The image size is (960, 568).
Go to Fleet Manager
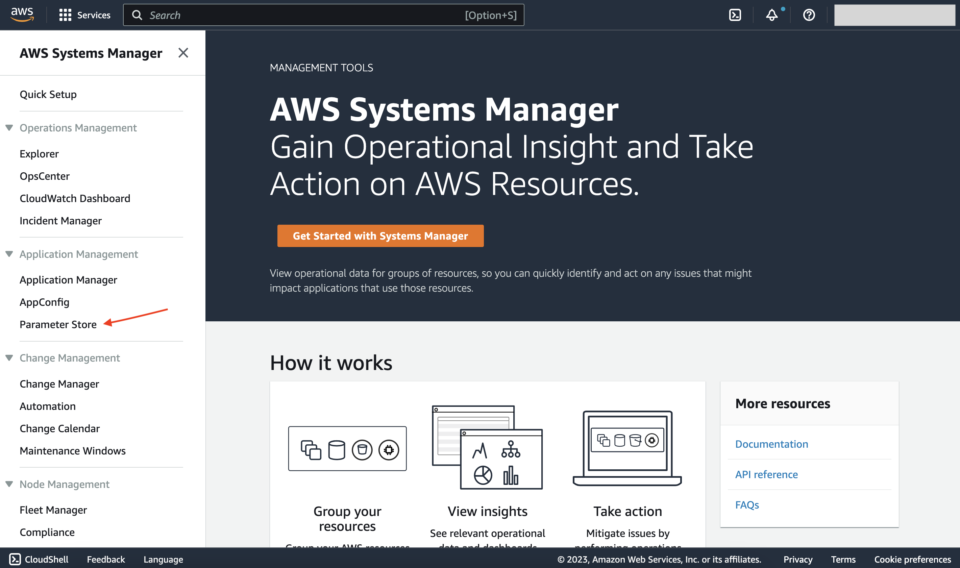pyautogui.click(x=53, y=510)
